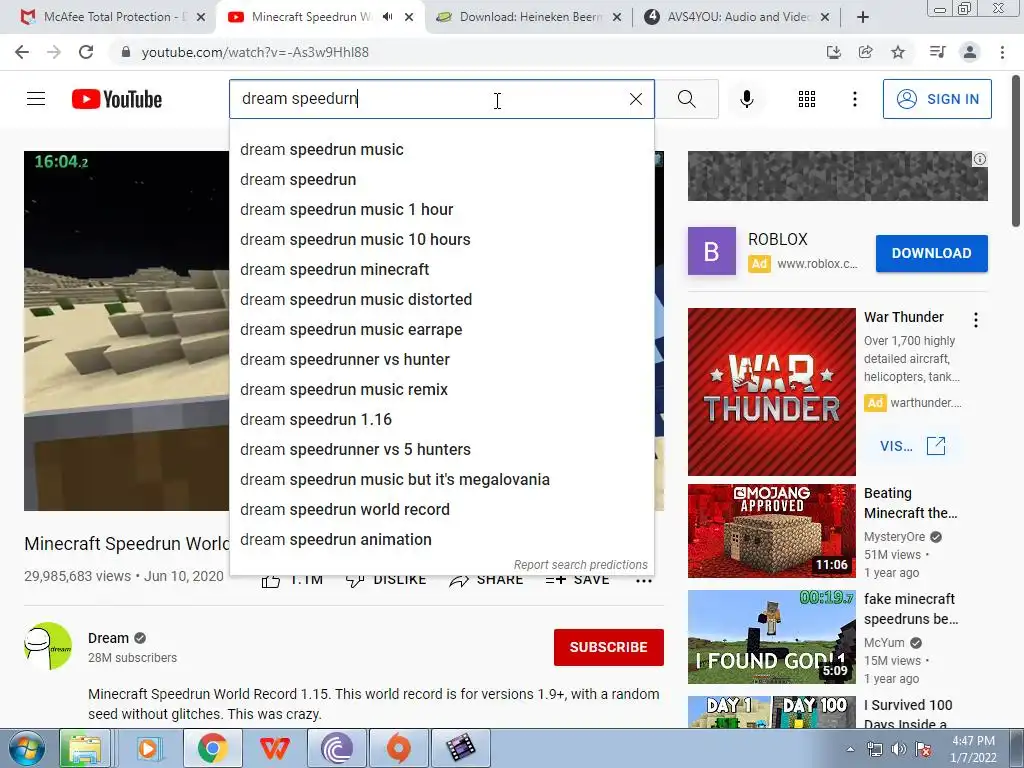Choose suggestion "dream speedrunner vs 5 hunters"

click(441, 450)
